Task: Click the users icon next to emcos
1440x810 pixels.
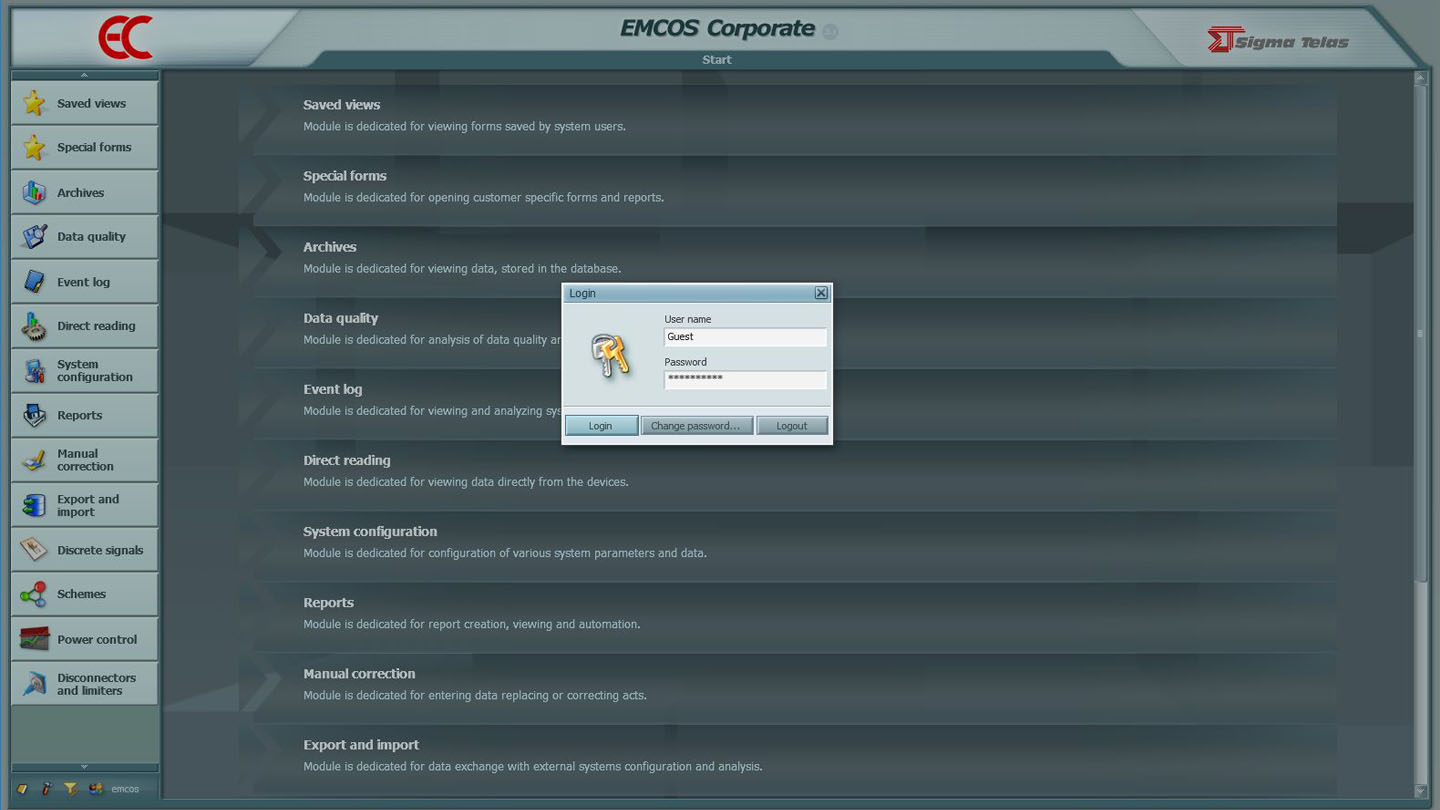Action: [x=96, y=789]
